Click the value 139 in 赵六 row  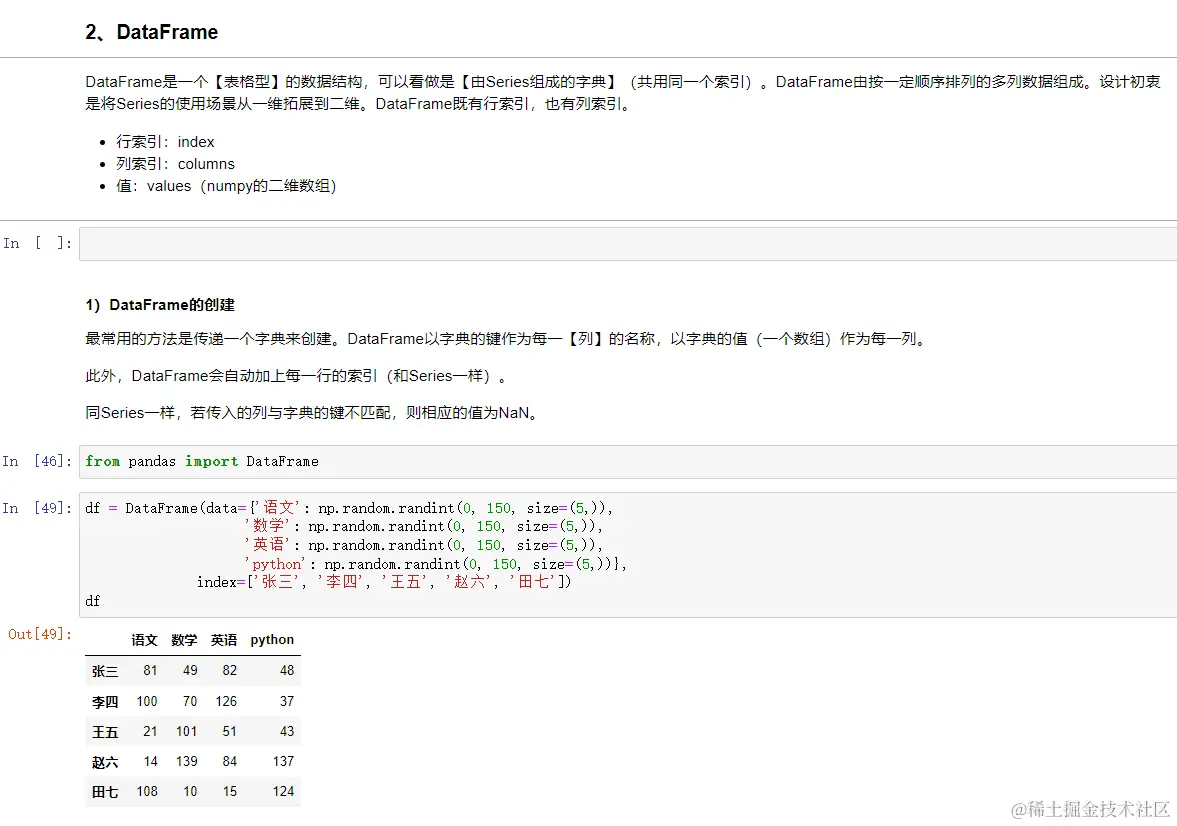point(187,761)
